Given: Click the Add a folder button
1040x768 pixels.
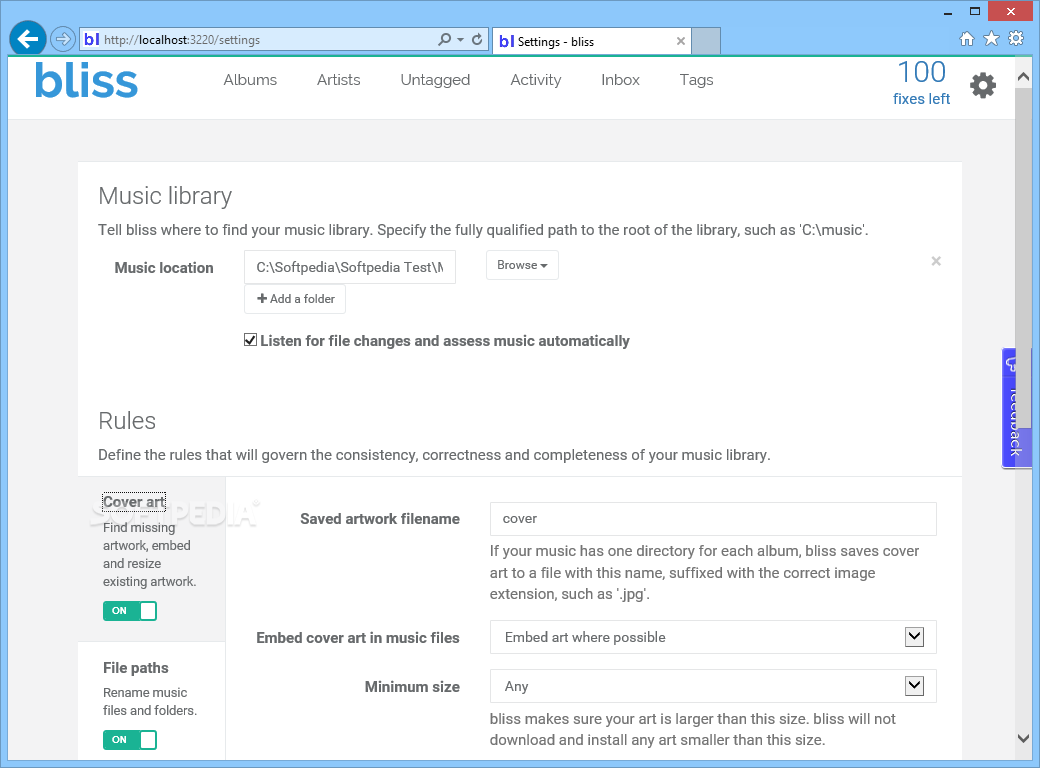Looking at the screenshot, I should [295, 299].
